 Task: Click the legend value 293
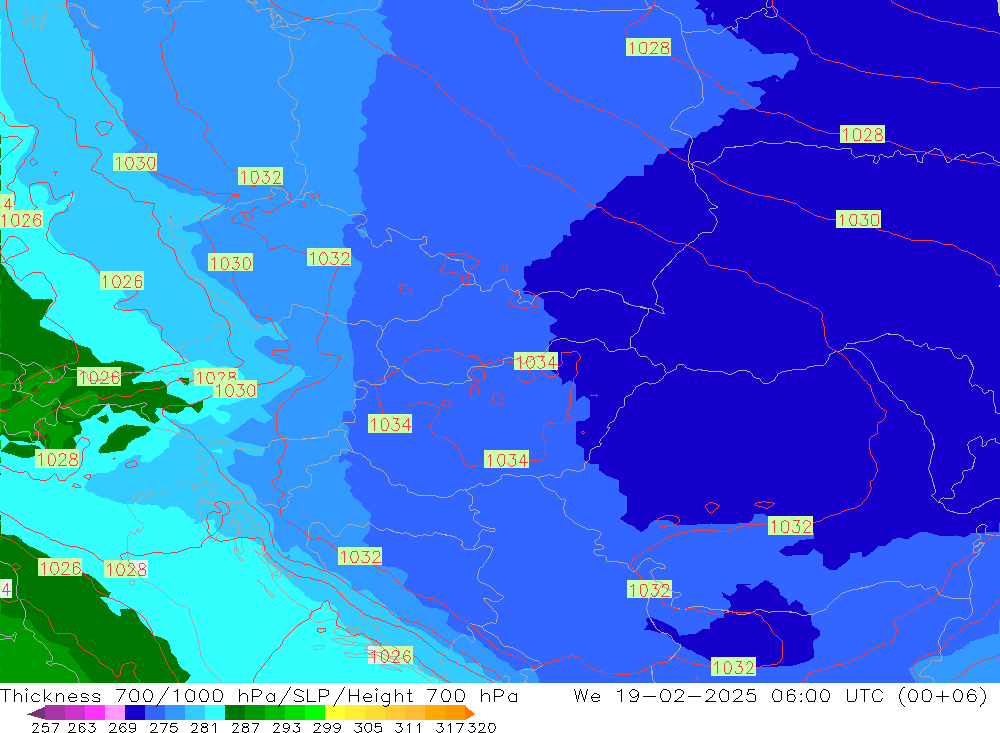tap(286, 727)
